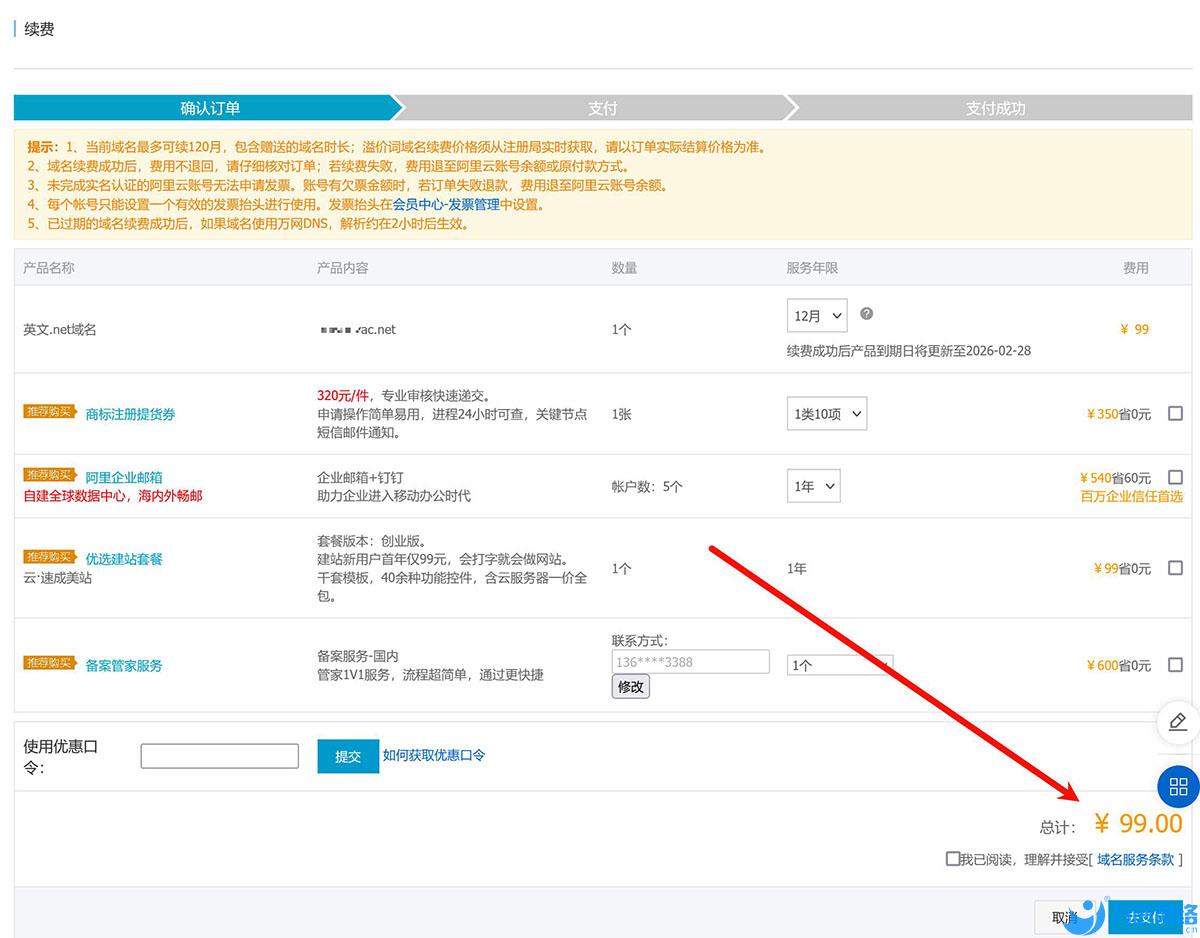1200x938 pixels.
Task: Check the 商标注册提货券 add-on checkbox
Action: coord(1175,413)
